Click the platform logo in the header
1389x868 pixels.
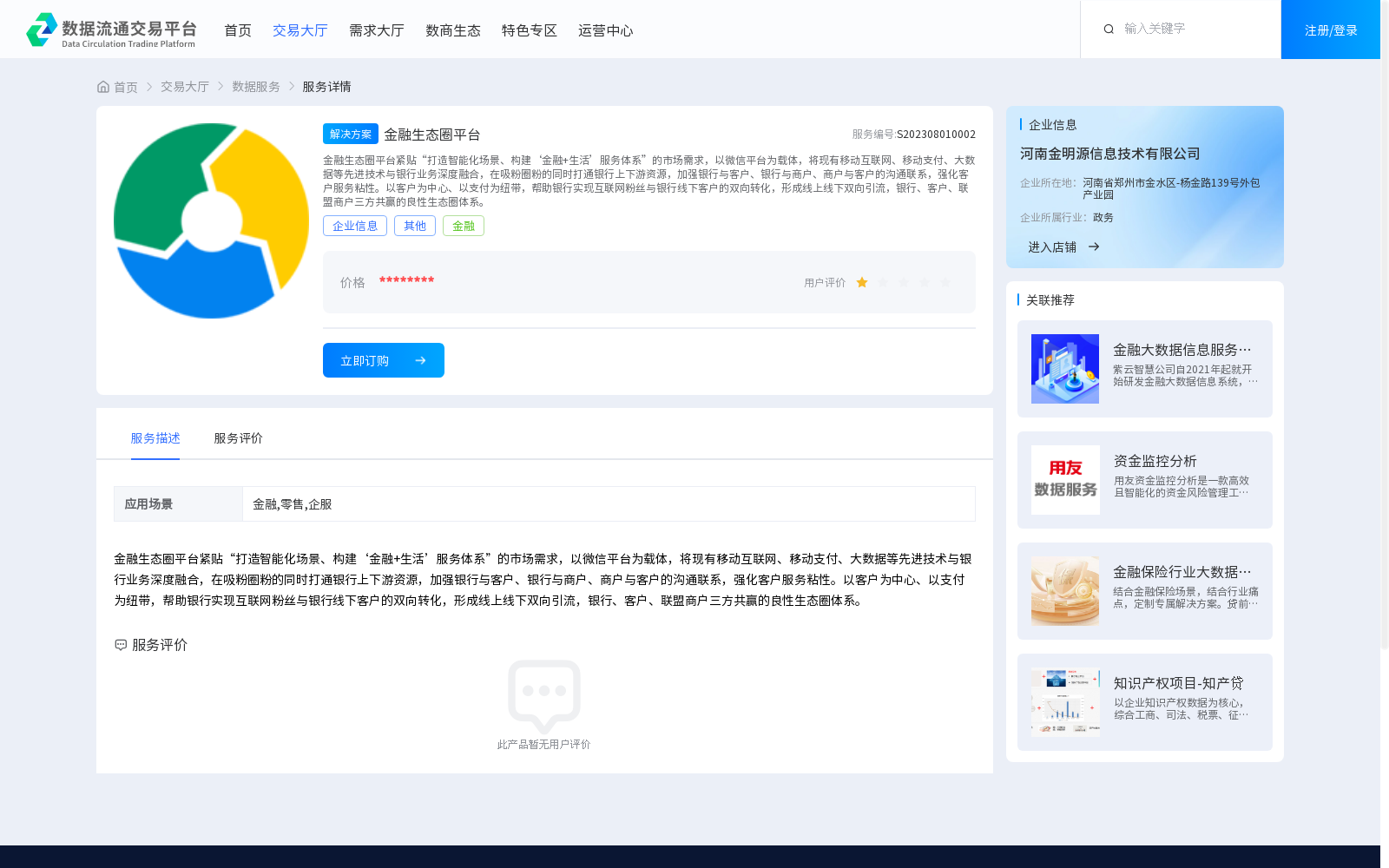coord(111,30)
